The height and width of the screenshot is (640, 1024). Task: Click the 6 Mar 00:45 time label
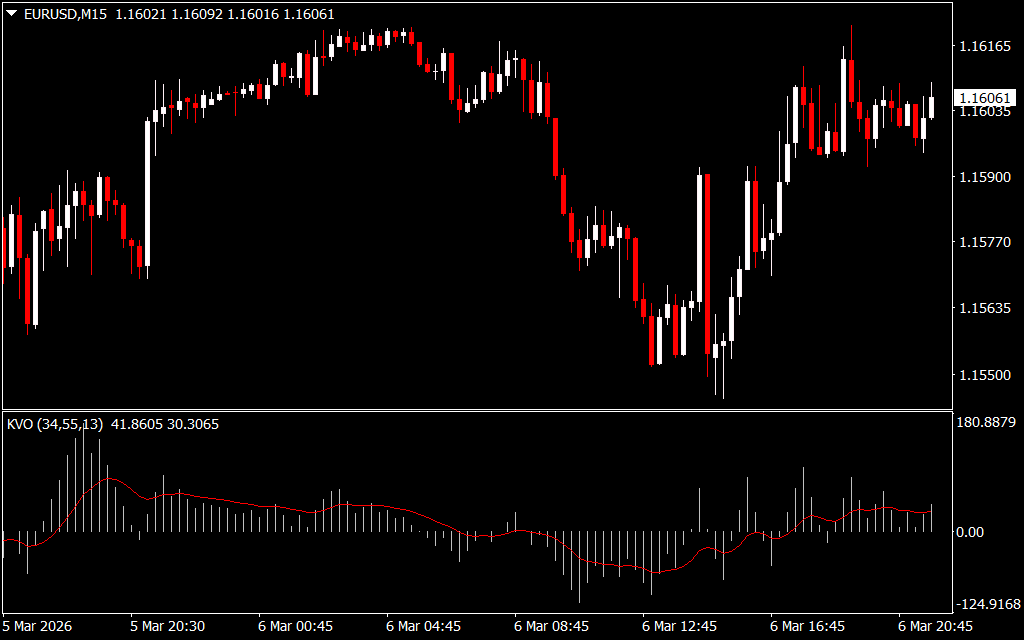click(295, 626)
